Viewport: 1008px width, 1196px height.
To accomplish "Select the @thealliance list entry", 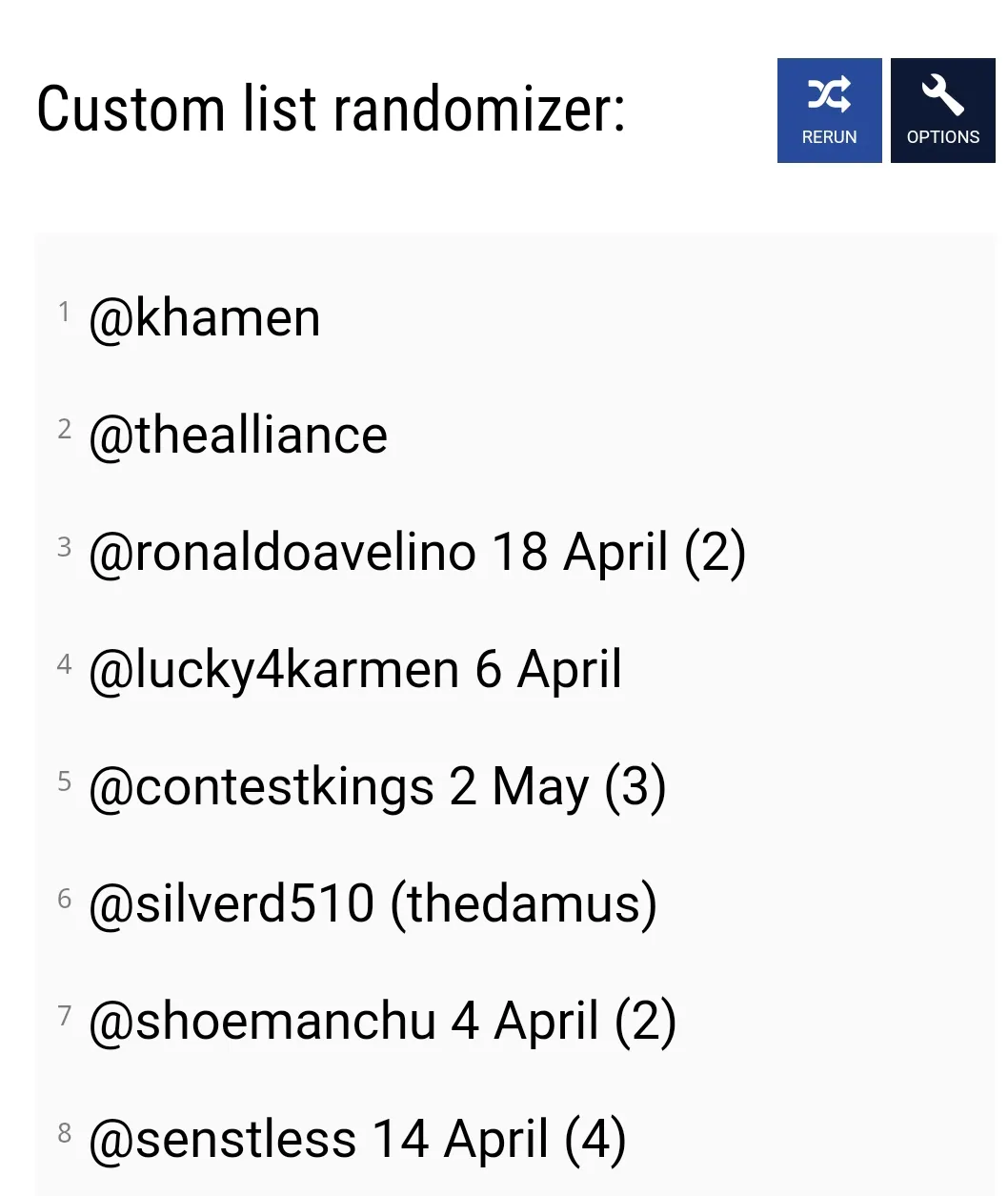I will tap(238, 436).
